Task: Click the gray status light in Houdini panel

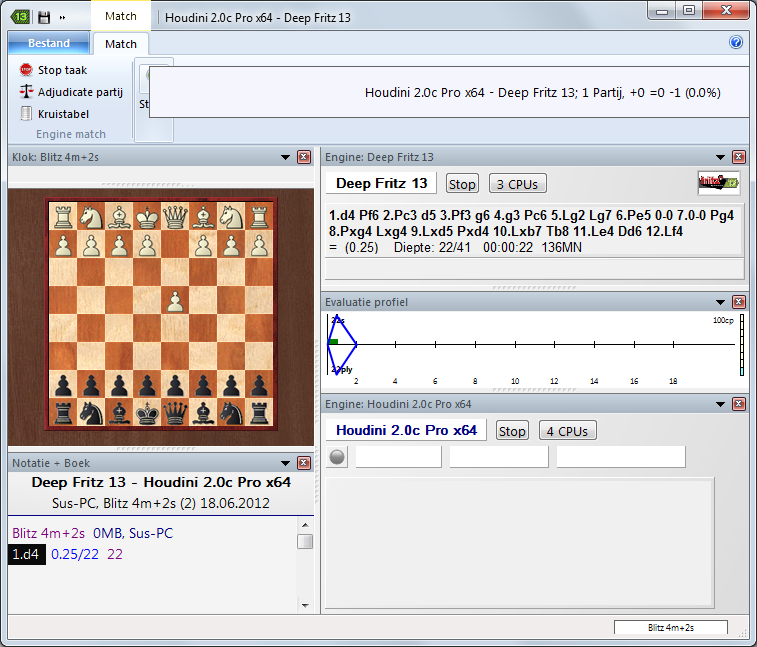Action: pos(338,457)
